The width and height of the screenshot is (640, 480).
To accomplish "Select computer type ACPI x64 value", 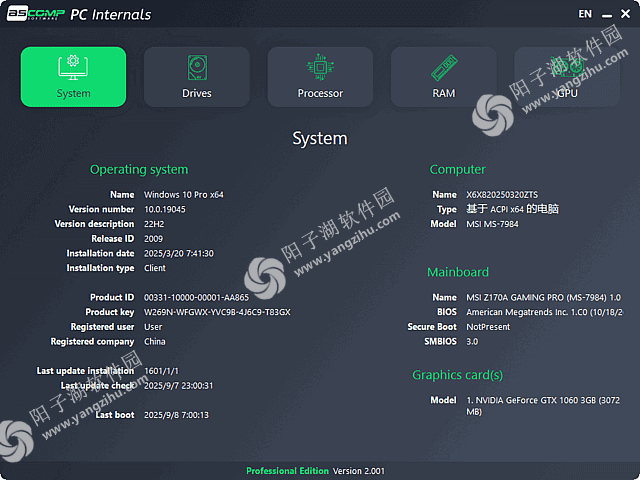I will click(x=512, y=209).
